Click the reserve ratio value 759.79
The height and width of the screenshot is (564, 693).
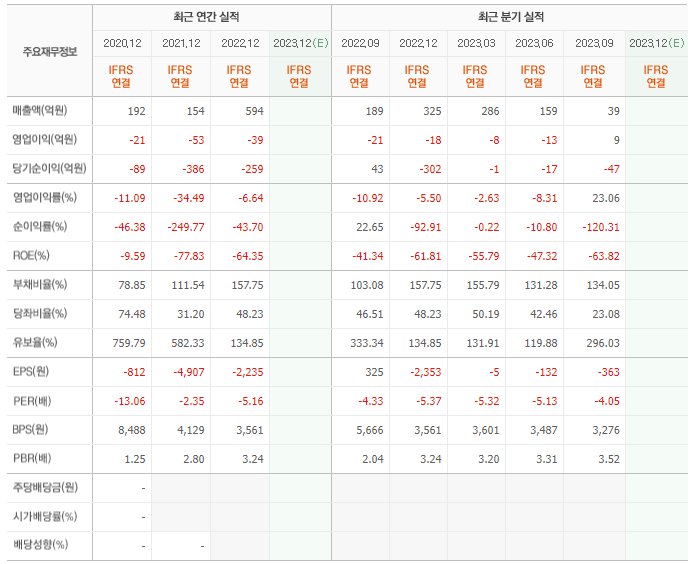click(x=129, y=343)
